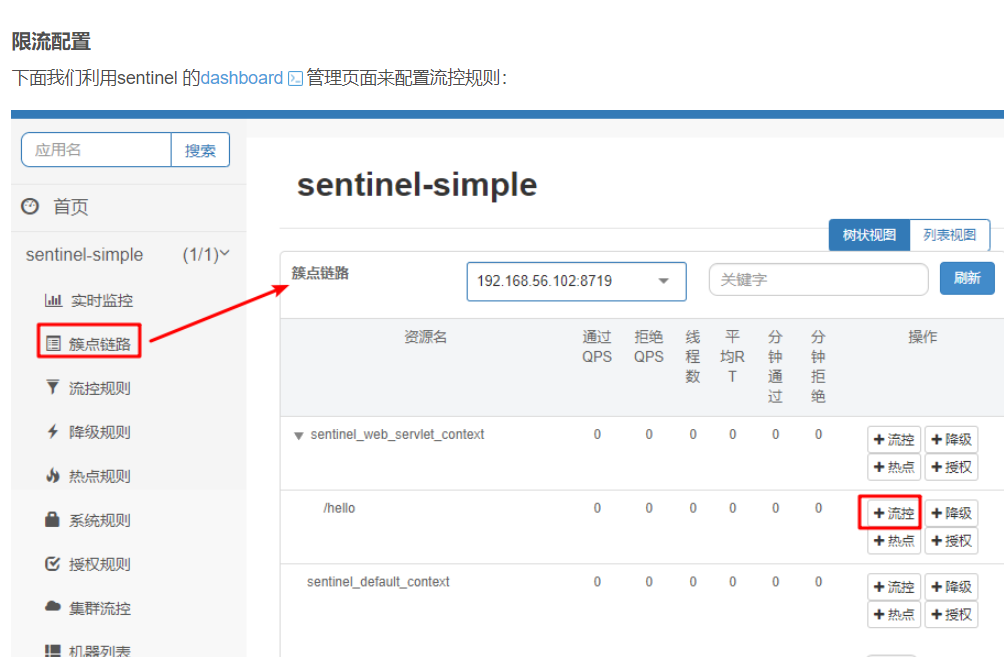Click the 授权规则 check icon
Screen dimensions: 1004x657
tap(53, 564)
